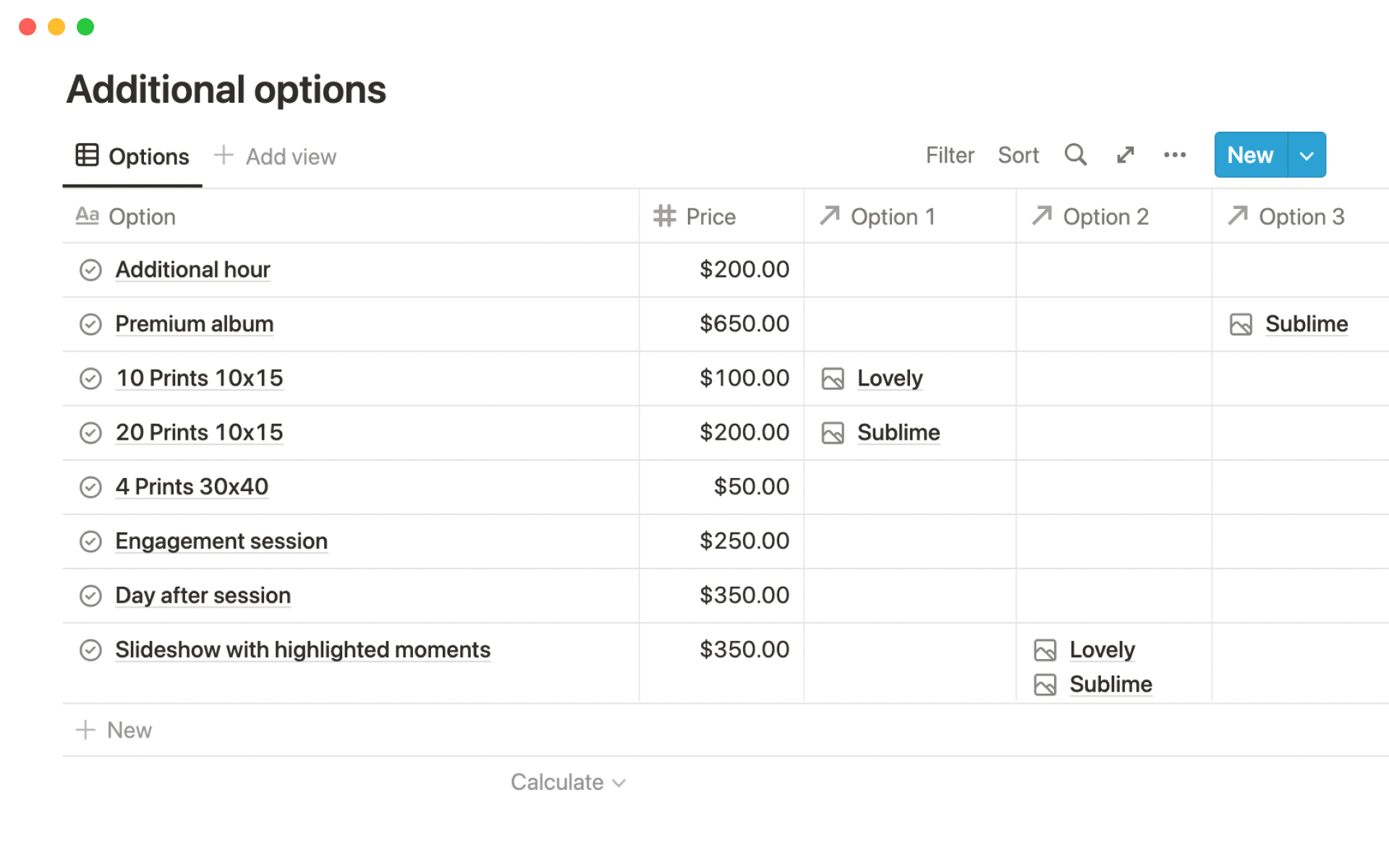Viewport: 1389px width, 868px height.
Task: Open the Calculate dropdown under the table
Action: pos(567,782)
